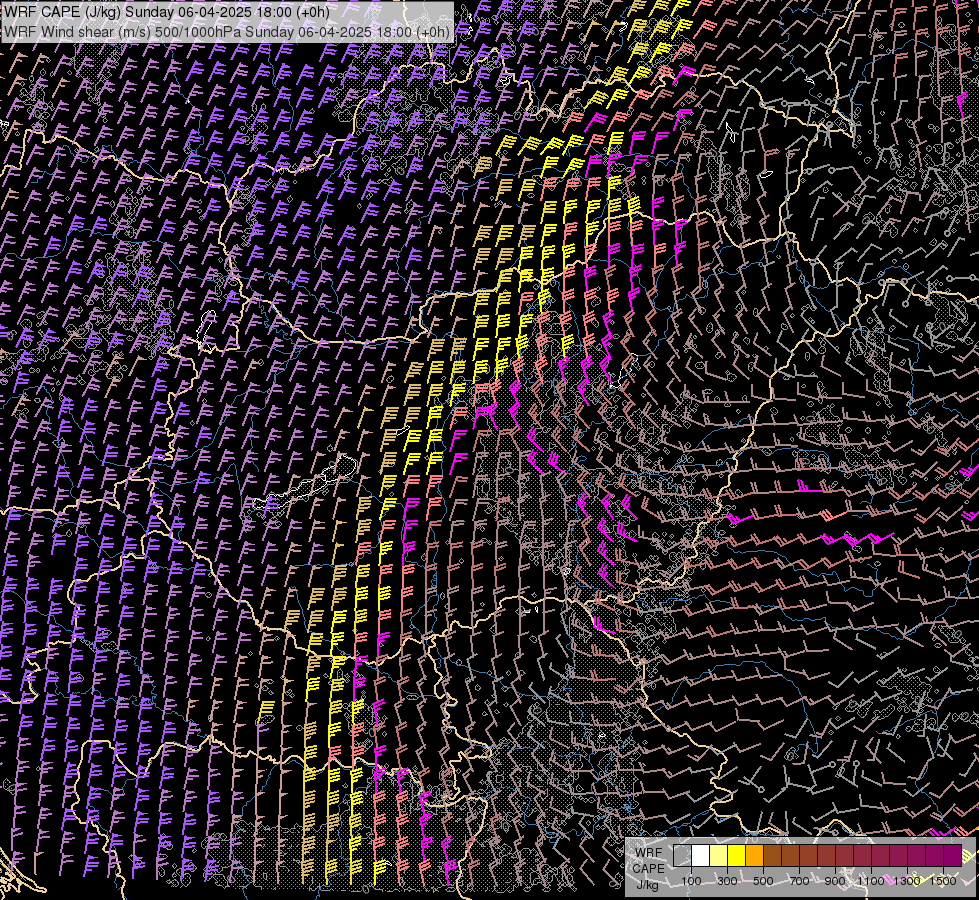The width and height of the screenshot is (979, 900).
Task: Click the legend value 1100
Action: [x=871, y=881]
